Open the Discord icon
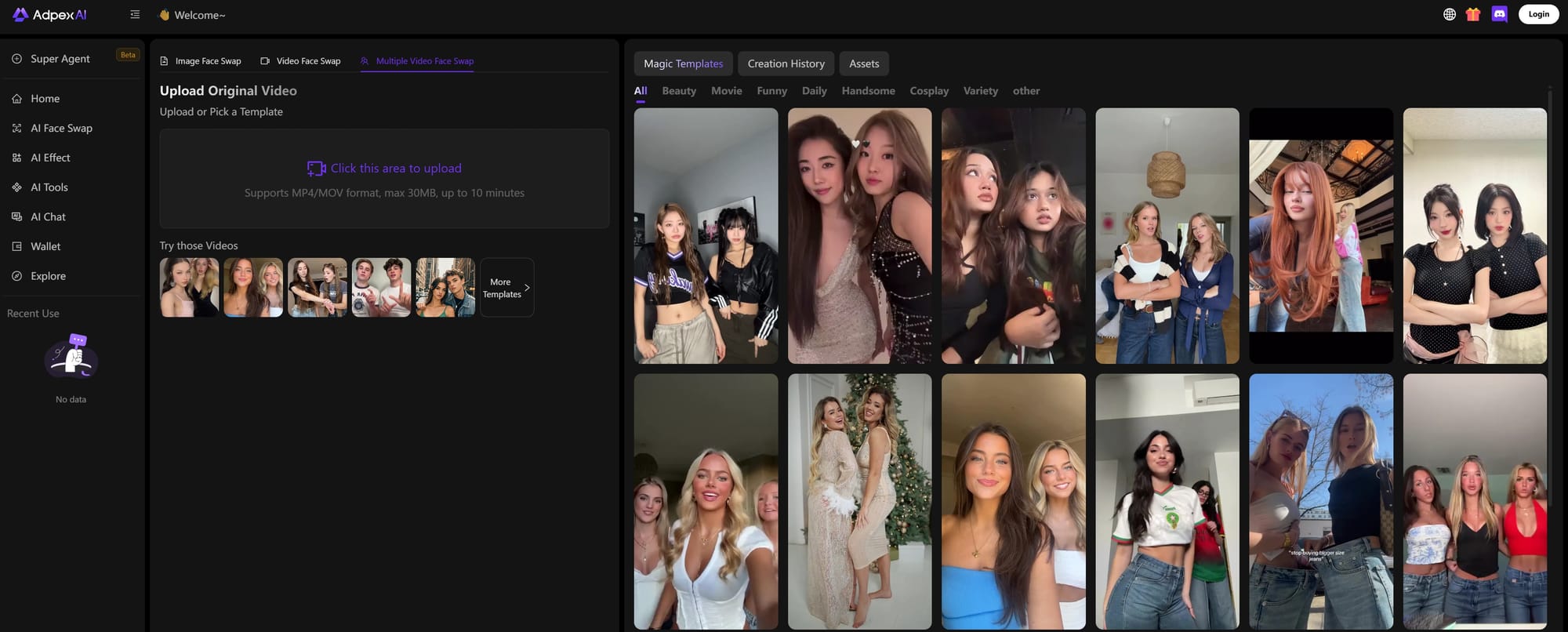 click(x=1500, y=14)
